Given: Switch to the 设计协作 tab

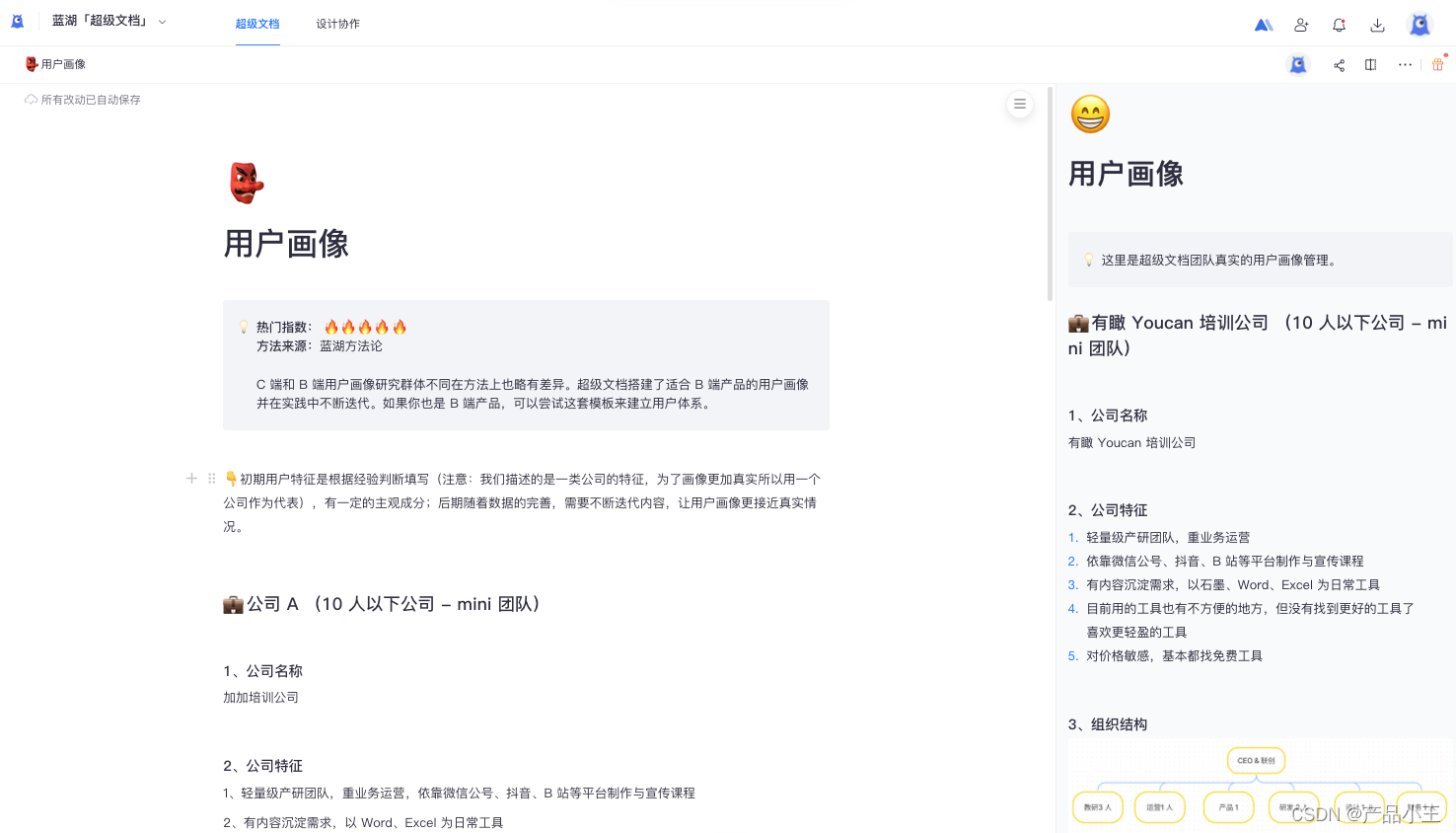Looking at the screenshot, I should coord(337,24).
